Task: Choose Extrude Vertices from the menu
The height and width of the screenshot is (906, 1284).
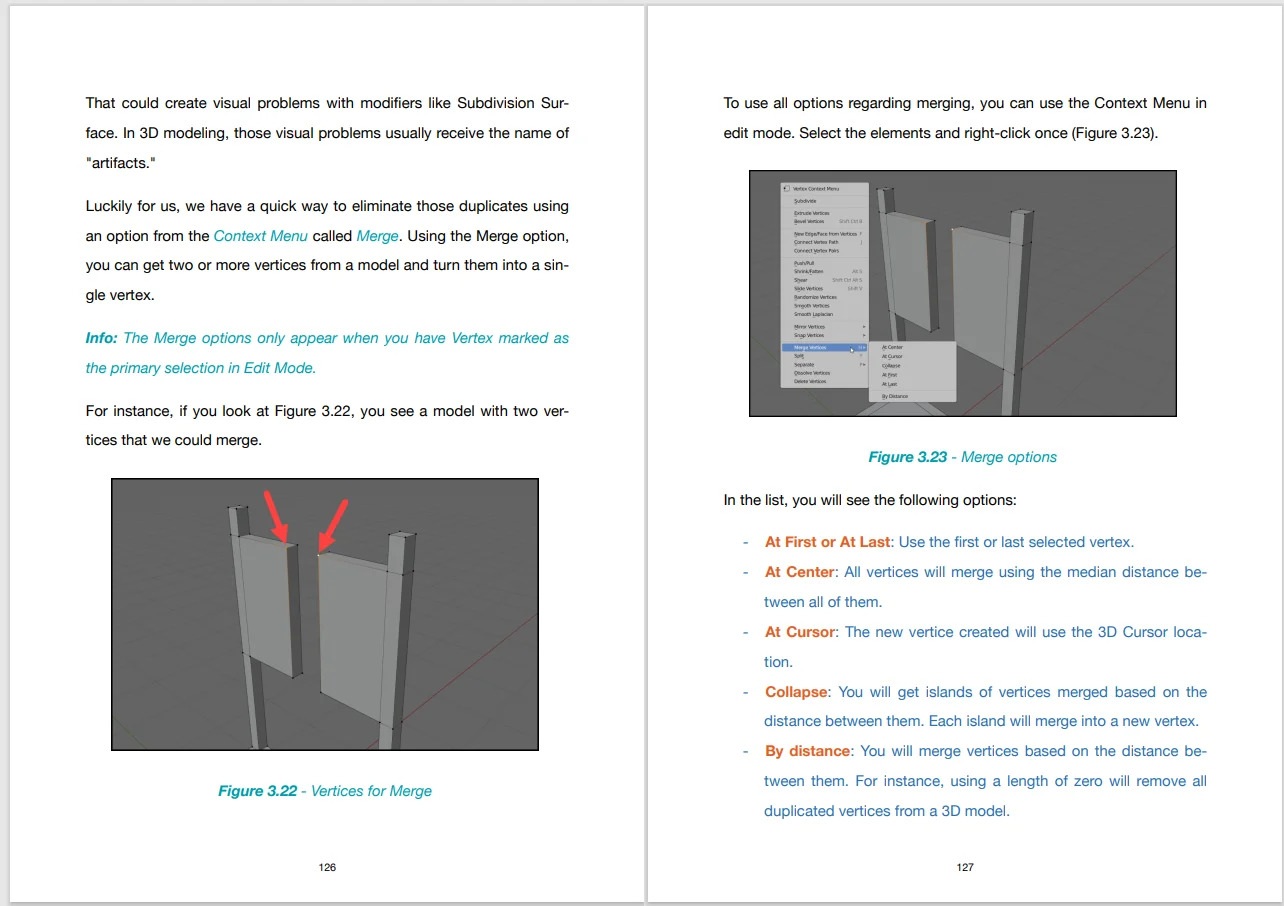Action: (812, 213)
